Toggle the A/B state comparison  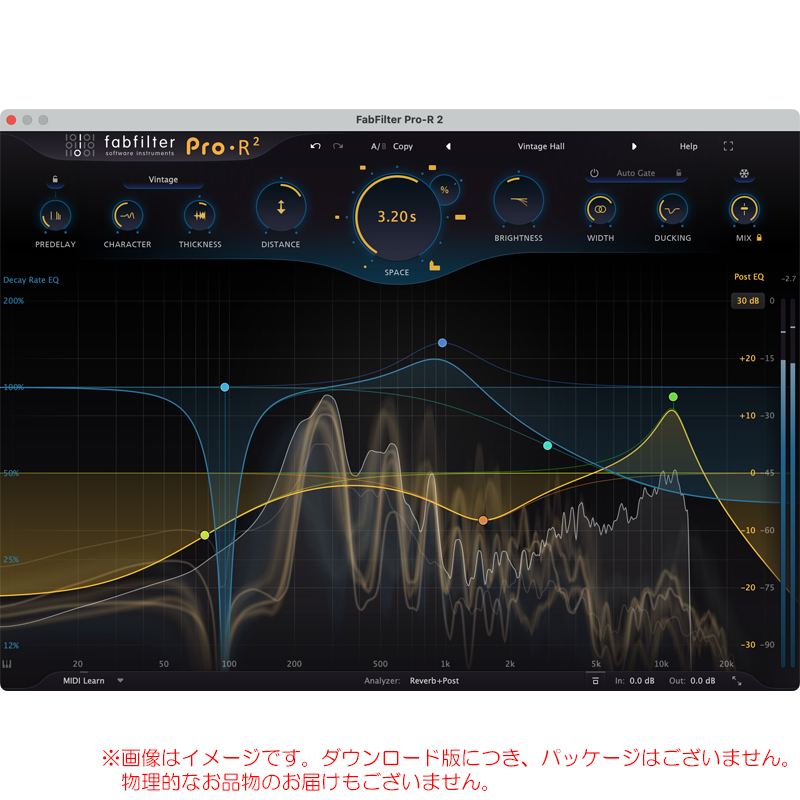pos(378,146)
